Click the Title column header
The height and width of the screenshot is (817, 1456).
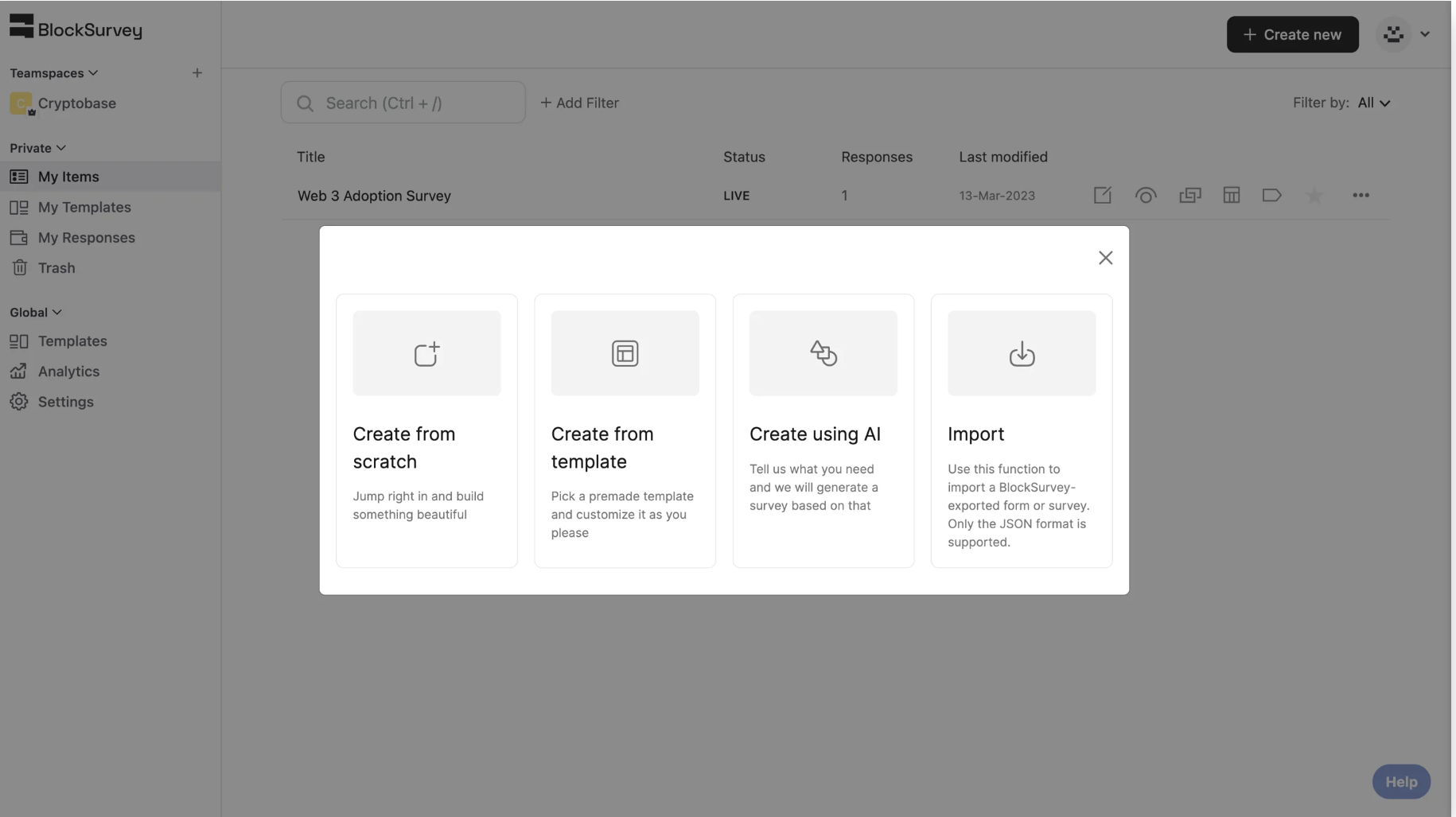310,157
